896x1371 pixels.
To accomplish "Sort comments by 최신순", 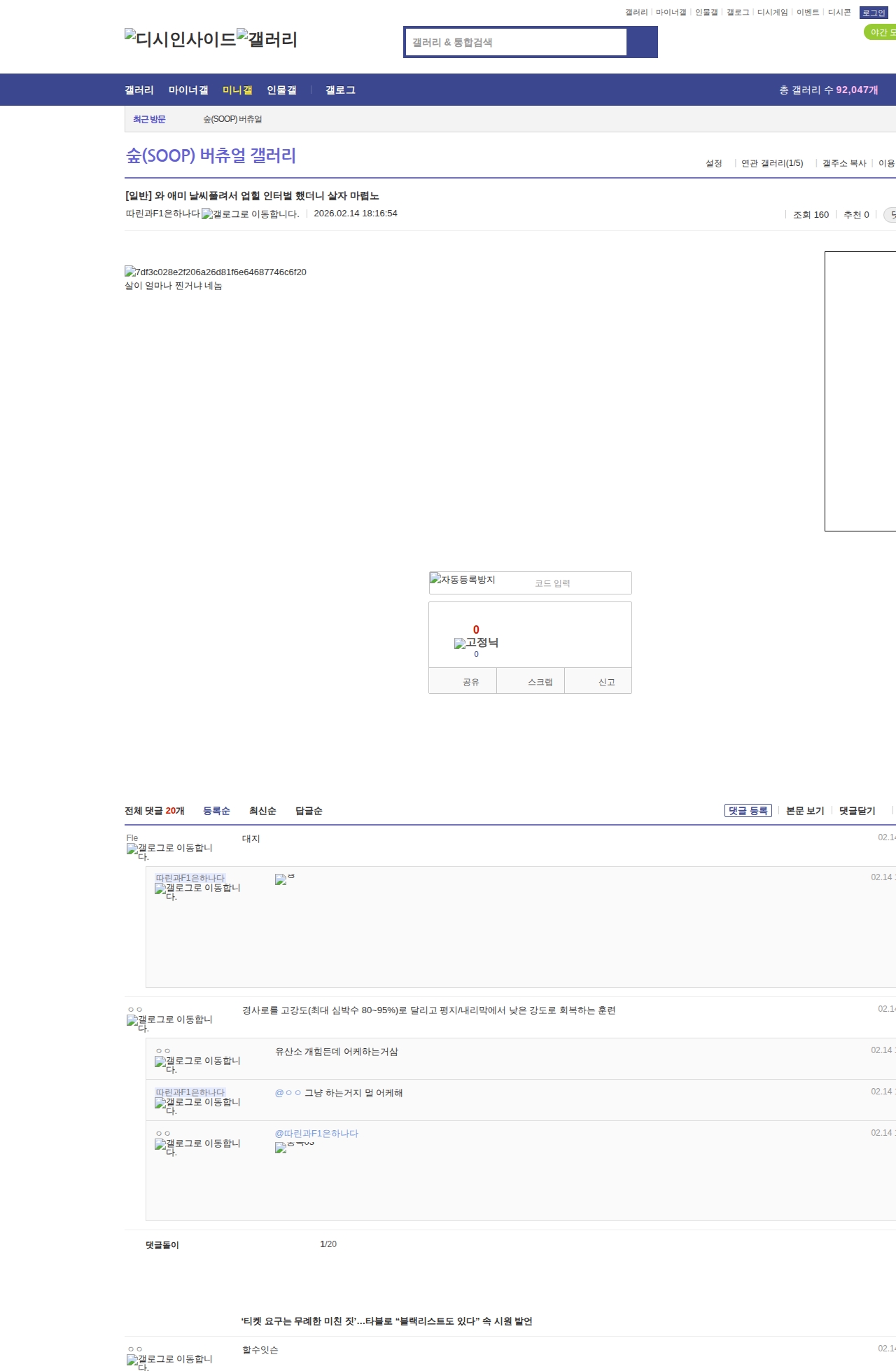I will (262, 810).
